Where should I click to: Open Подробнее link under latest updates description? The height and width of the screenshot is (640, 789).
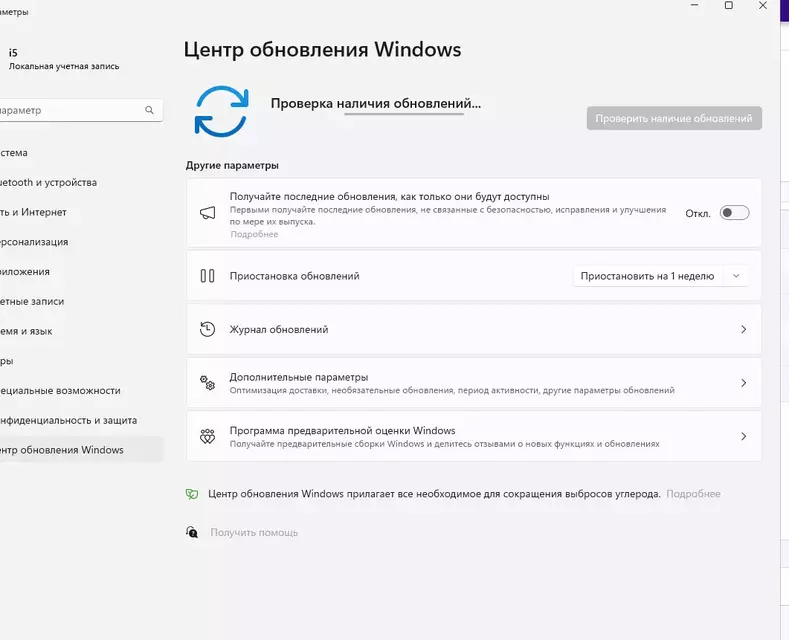coord(254,234)
